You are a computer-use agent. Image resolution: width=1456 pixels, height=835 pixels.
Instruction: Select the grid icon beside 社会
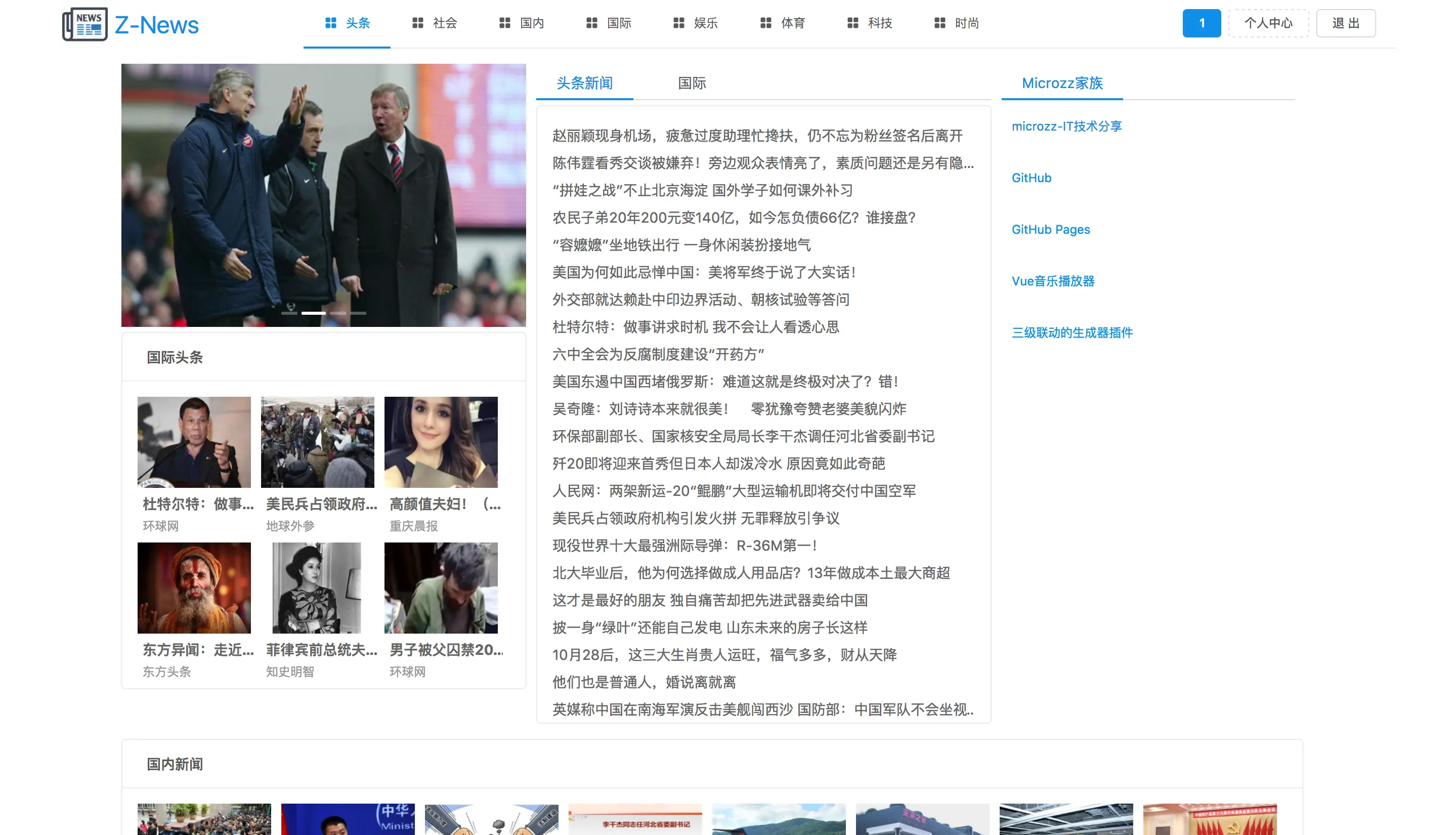(417, 23)
